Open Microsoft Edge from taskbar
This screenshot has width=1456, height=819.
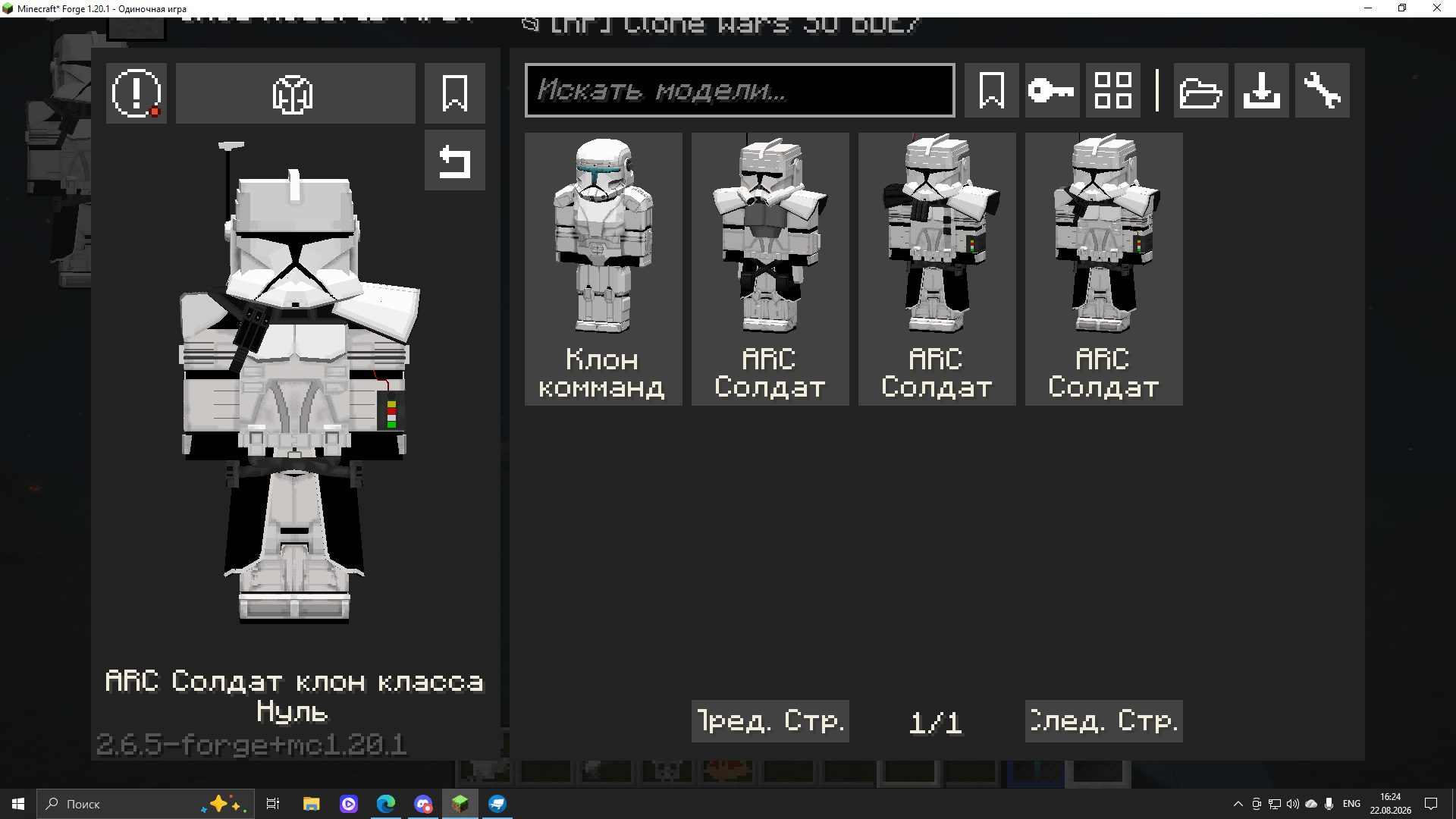(x=386, y=804)
